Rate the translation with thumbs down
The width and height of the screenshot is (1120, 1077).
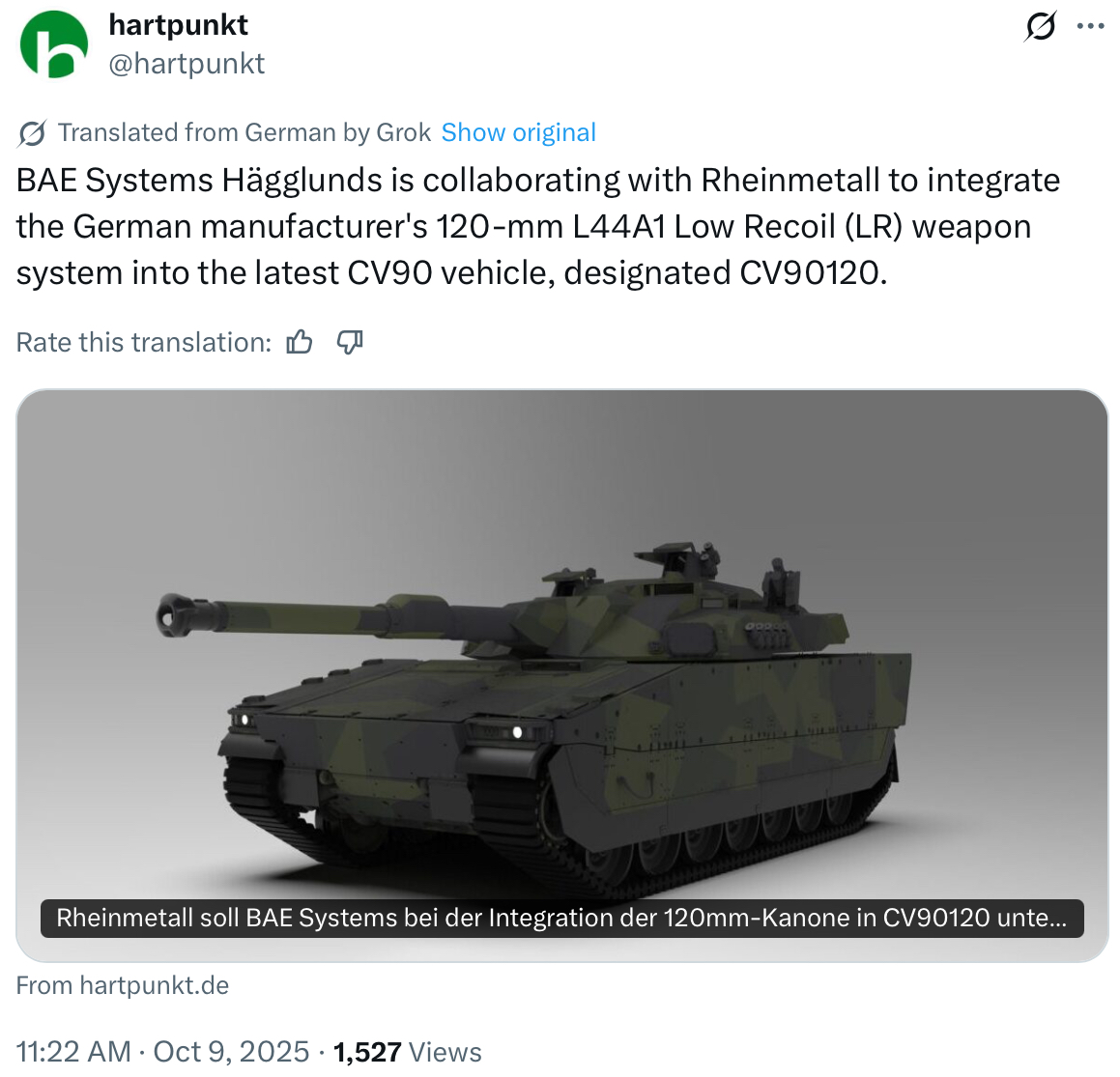click(x=349, y=342)
